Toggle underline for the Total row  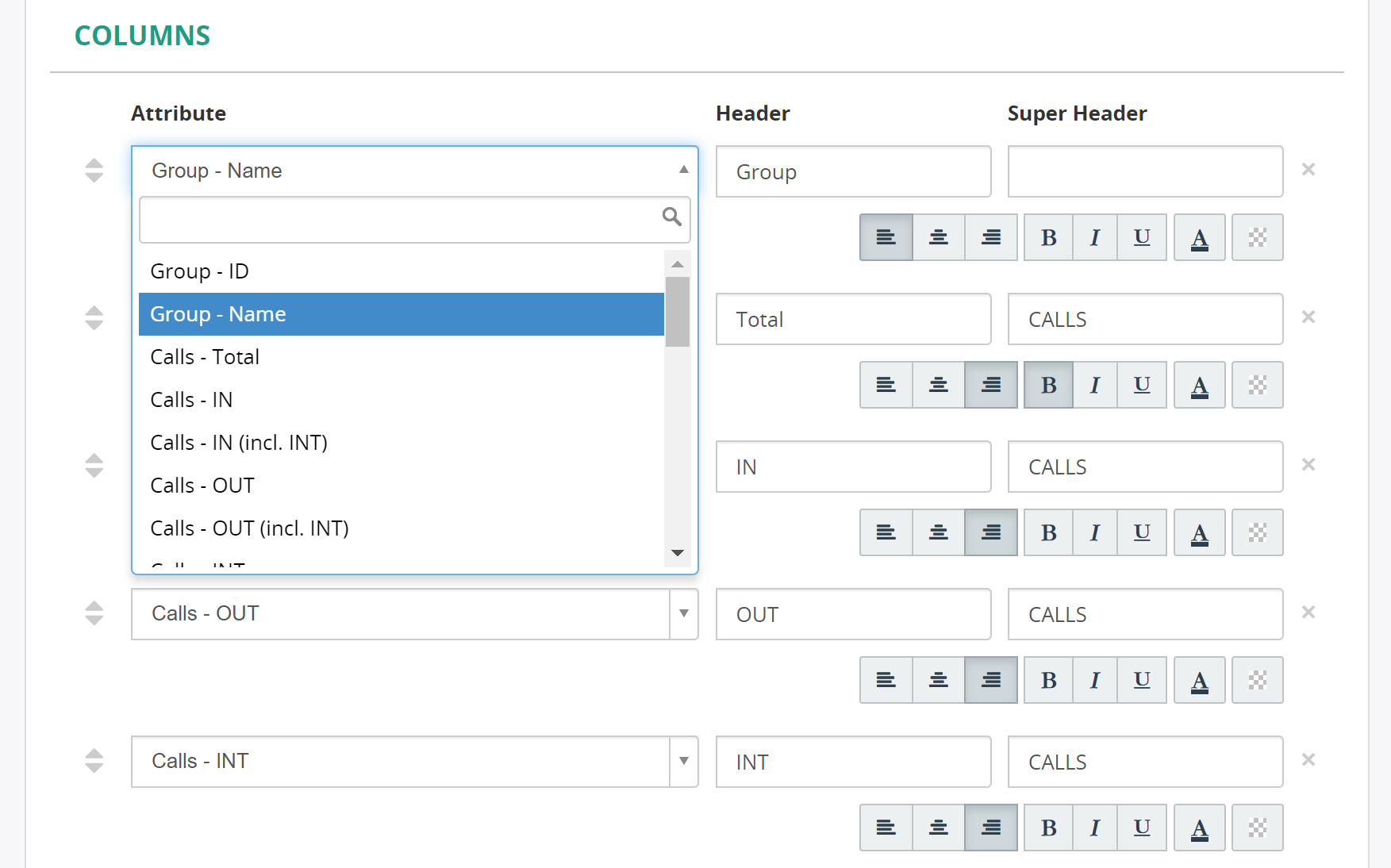pos(1142,385)
